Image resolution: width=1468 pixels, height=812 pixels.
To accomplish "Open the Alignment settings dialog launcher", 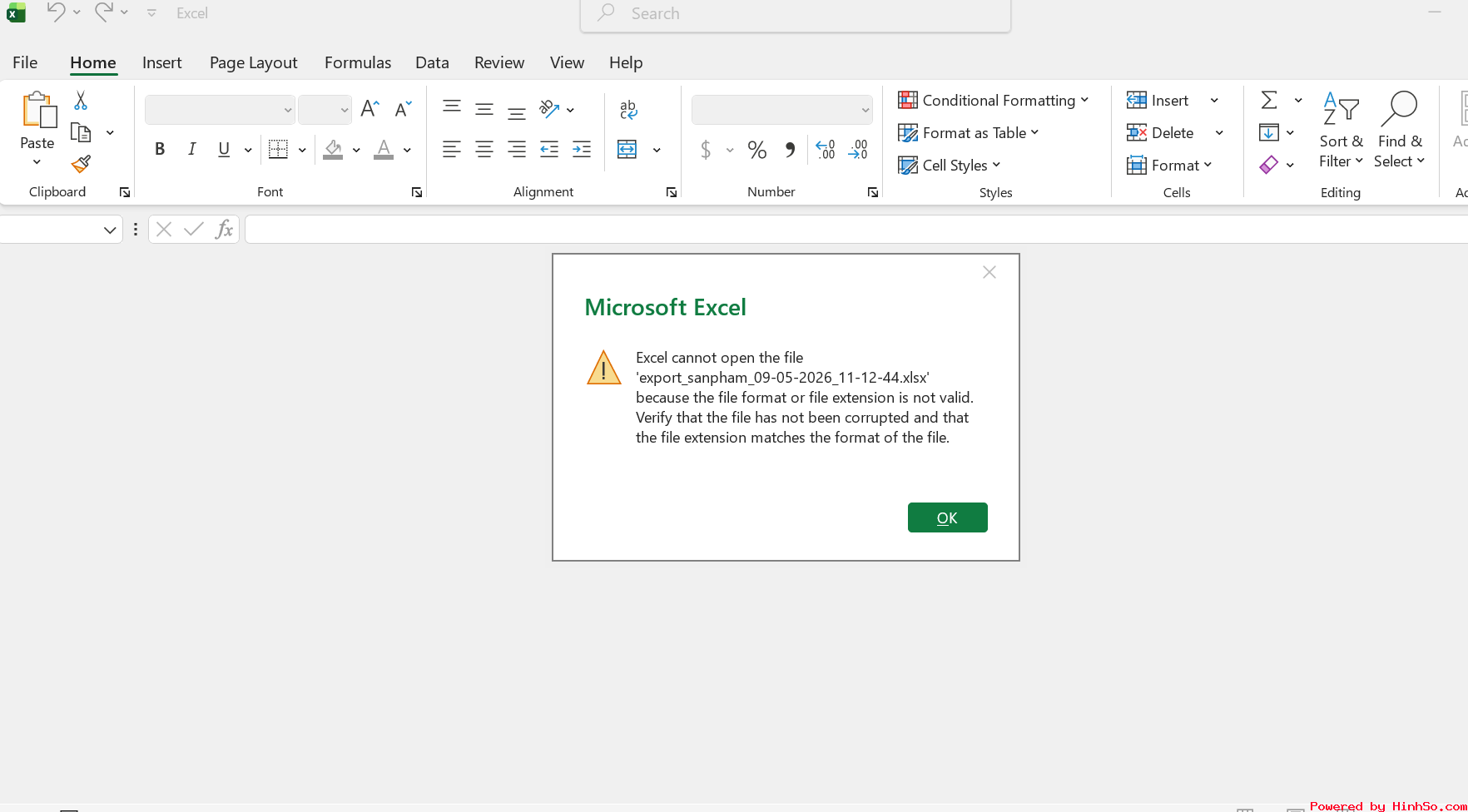I will [x=672, y=192].
